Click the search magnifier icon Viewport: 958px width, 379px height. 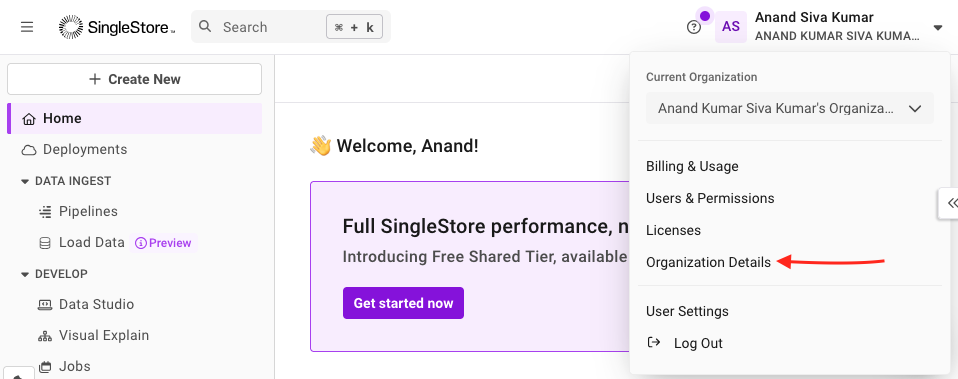205,26
